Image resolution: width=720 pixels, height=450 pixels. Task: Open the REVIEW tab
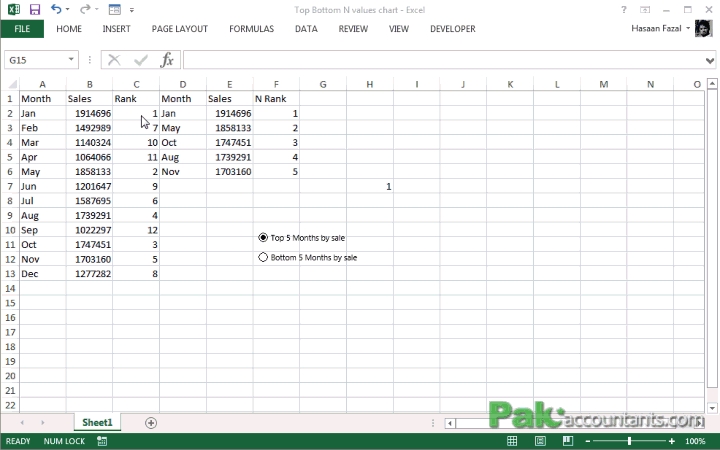click(353, 29)
